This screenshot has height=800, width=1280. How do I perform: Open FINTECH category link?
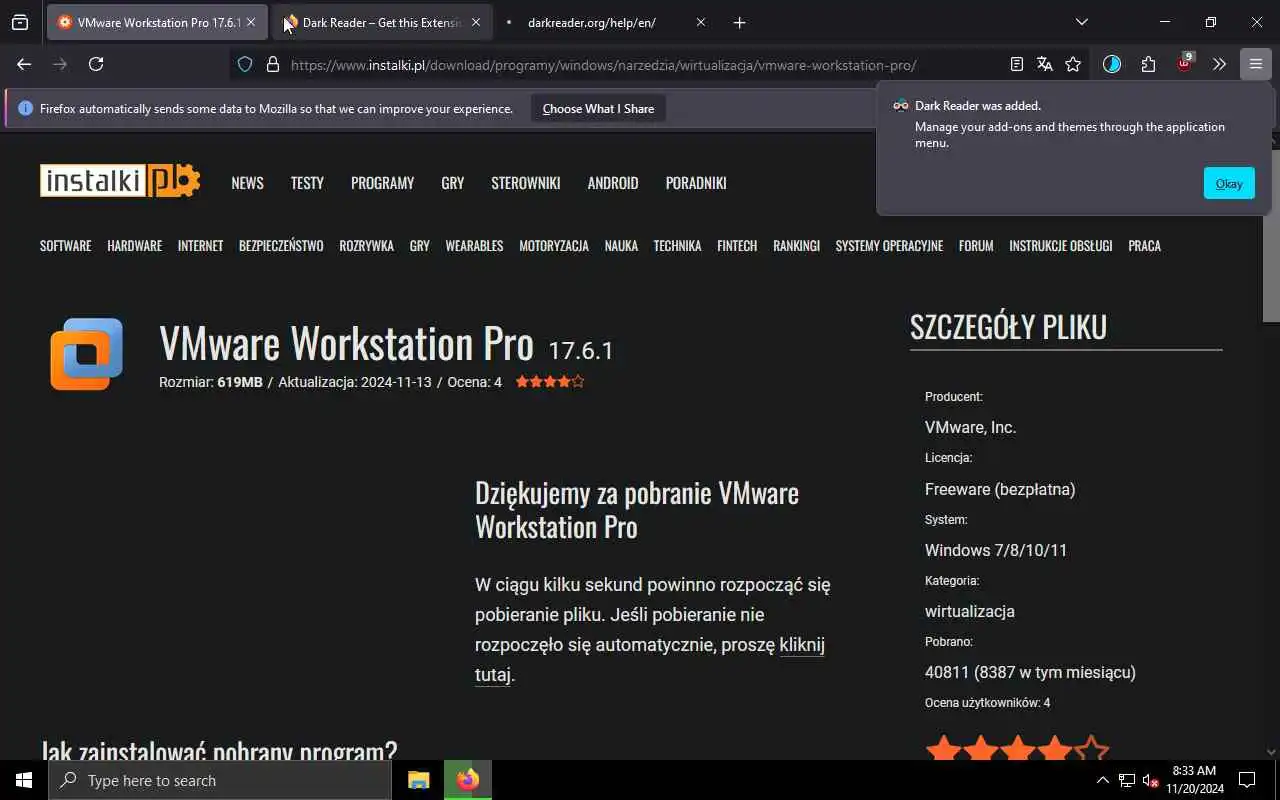(x=737, y=246)
